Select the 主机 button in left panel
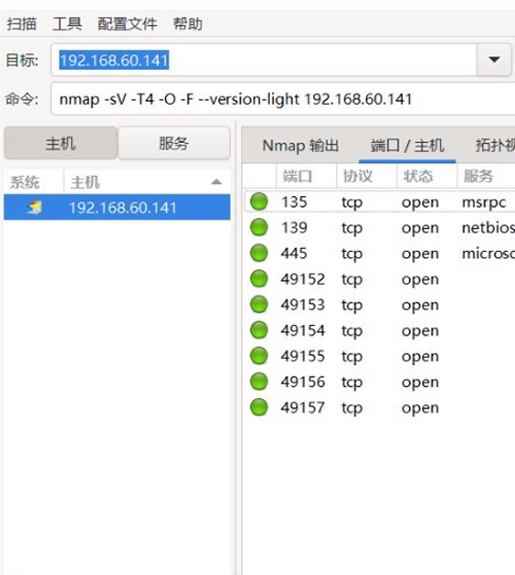Viewport: 515px width, 575px height. (x=61, y=143)
